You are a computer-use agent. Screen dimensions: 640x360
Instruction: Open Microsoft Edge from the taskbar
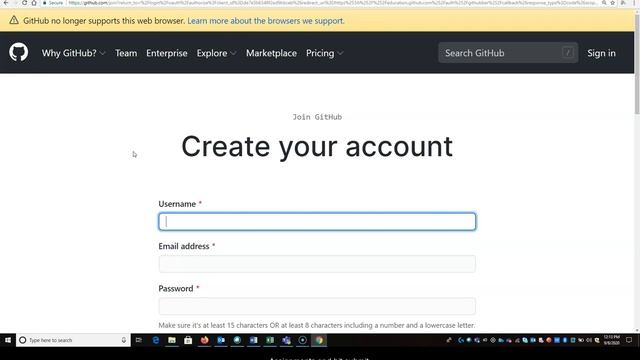point(156,340)
